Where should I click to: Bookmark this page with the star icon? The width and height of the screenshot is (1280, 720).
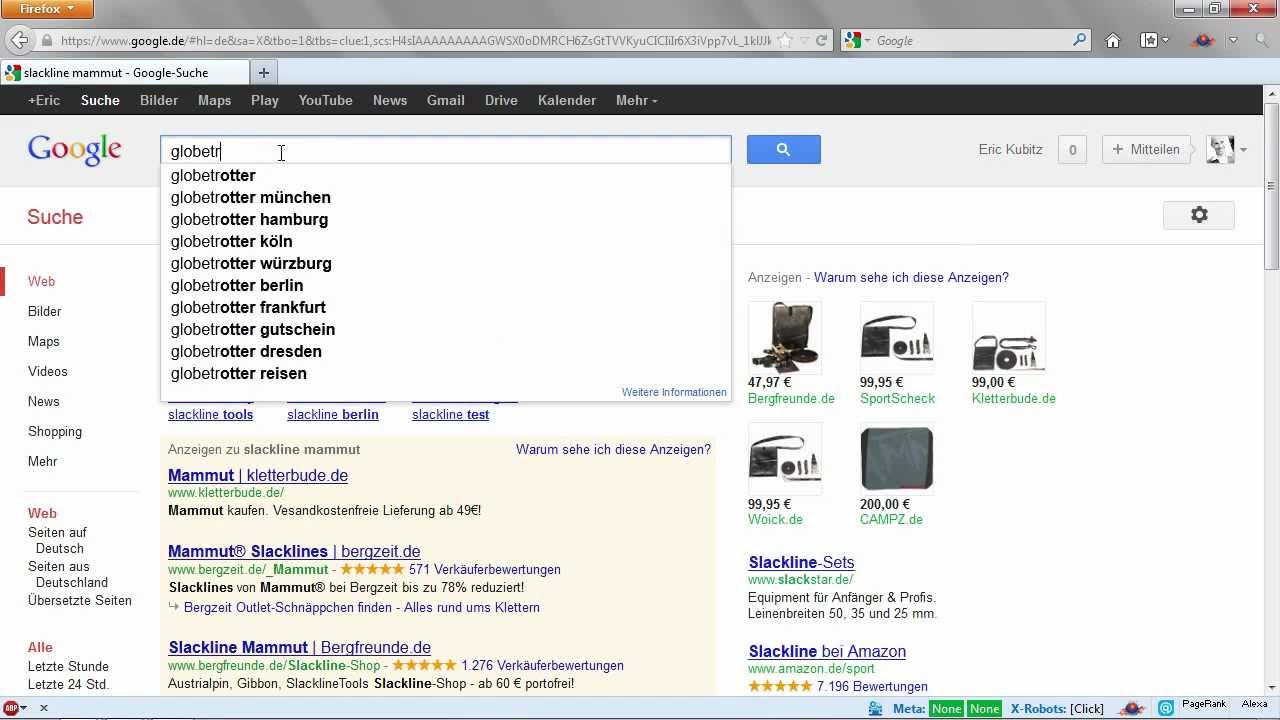[785, 41]
